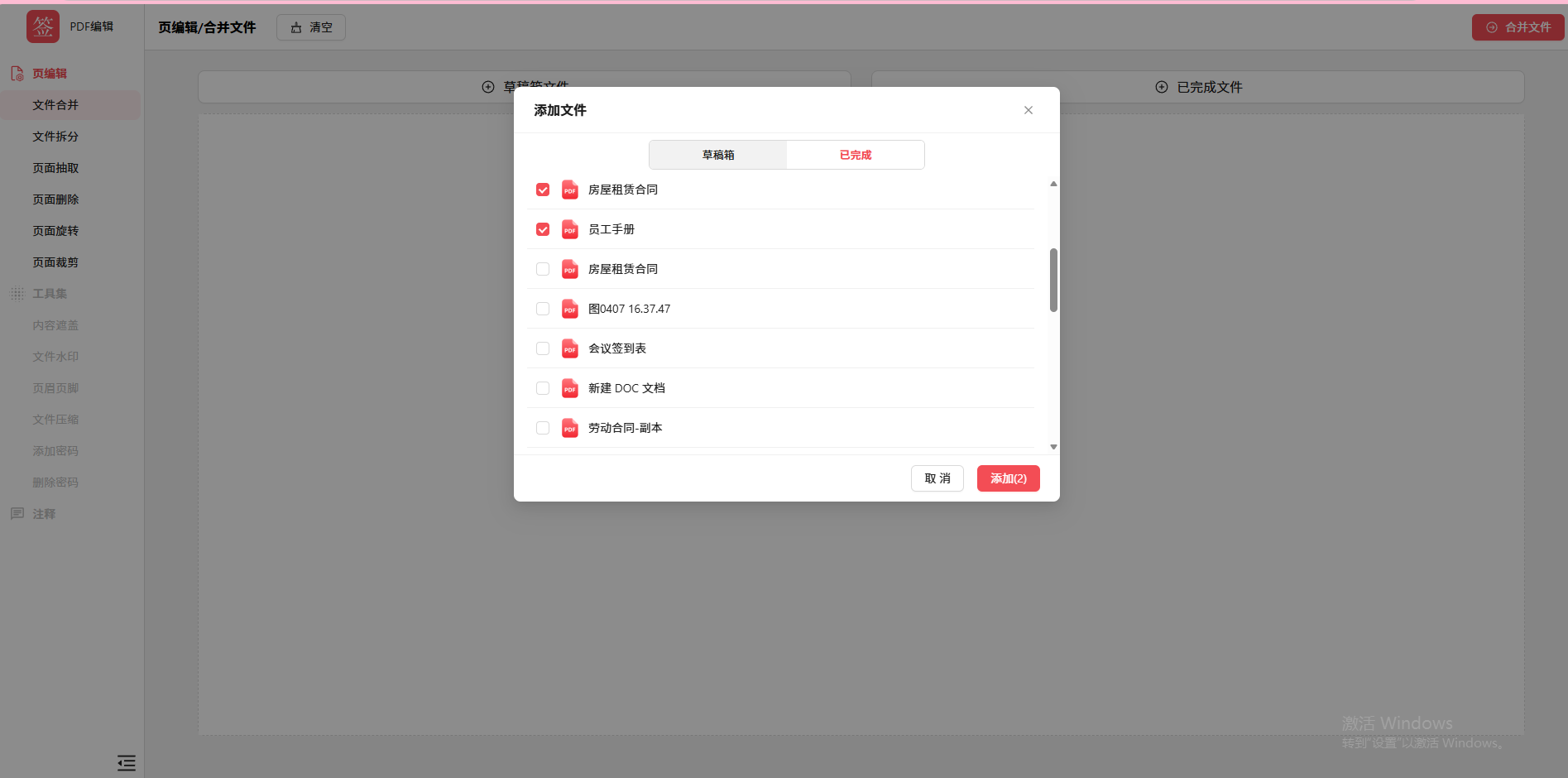Viewport: 1568px width, 778px height.
Task: Close the 添加文件 dialog
Action: click(x=1029, y=110)
